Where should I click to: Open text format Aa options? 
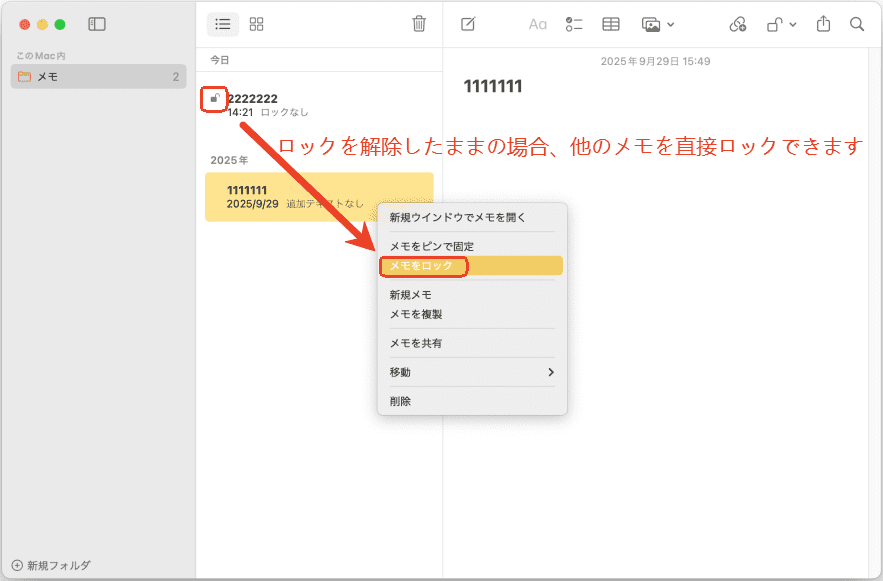coord(538,24)
